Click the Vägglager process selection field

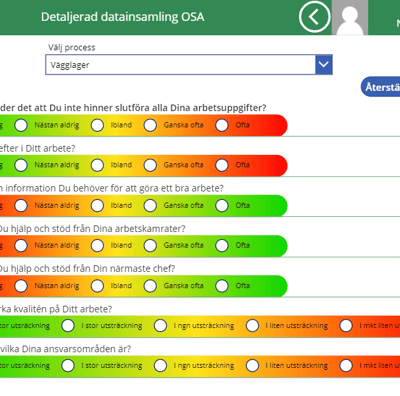189,65
